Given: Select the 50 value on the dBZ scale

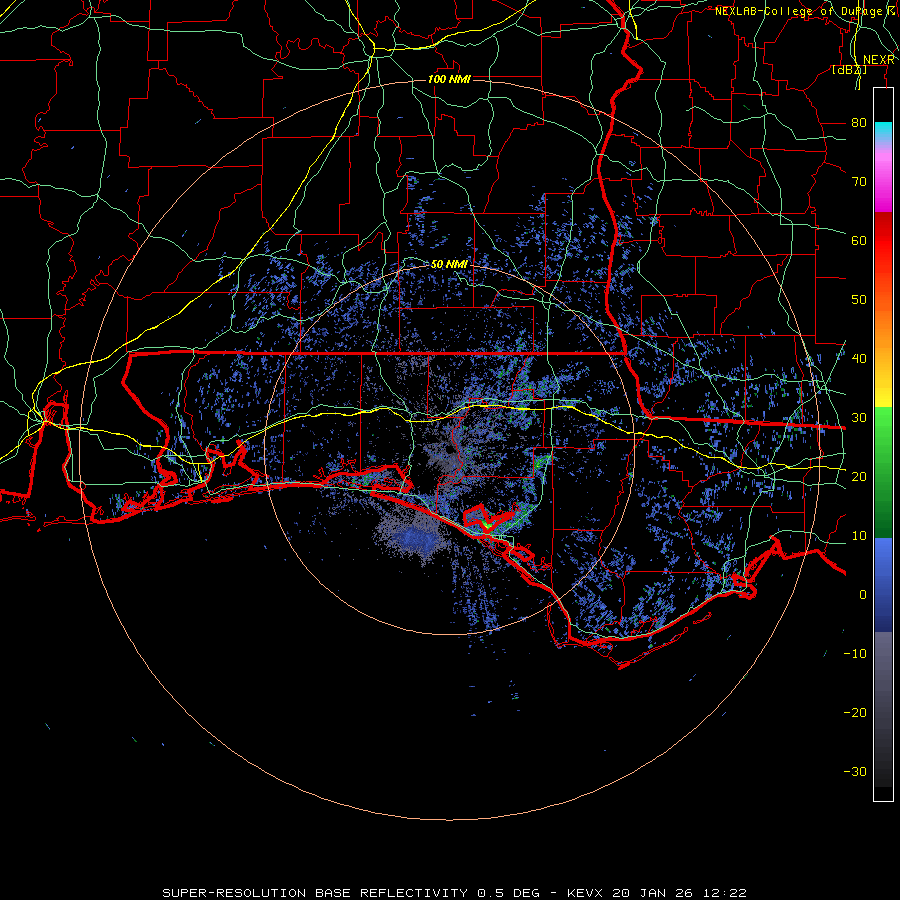Looking at the screenshot, I should [859, 300].
